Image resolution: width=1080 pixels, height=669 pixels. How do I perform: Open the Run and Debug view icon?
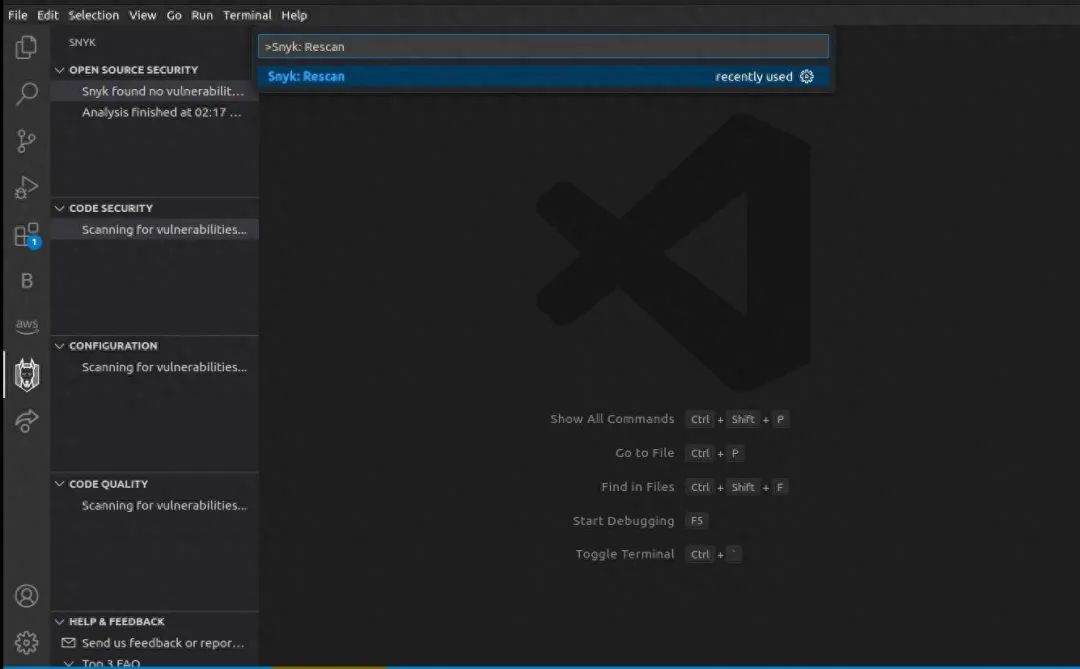click(x=26, y=187)
